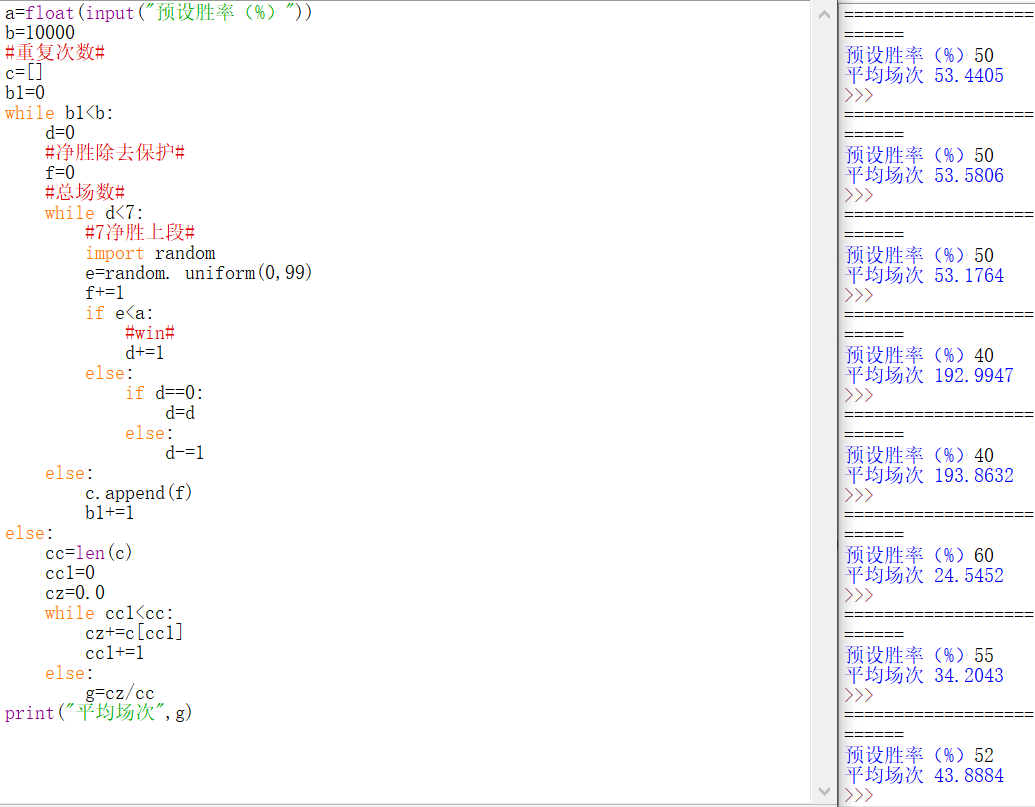Viewport: 1035px width, 807px height.
Task: Click the "while d<7:" statement
Action: [94, 213]
